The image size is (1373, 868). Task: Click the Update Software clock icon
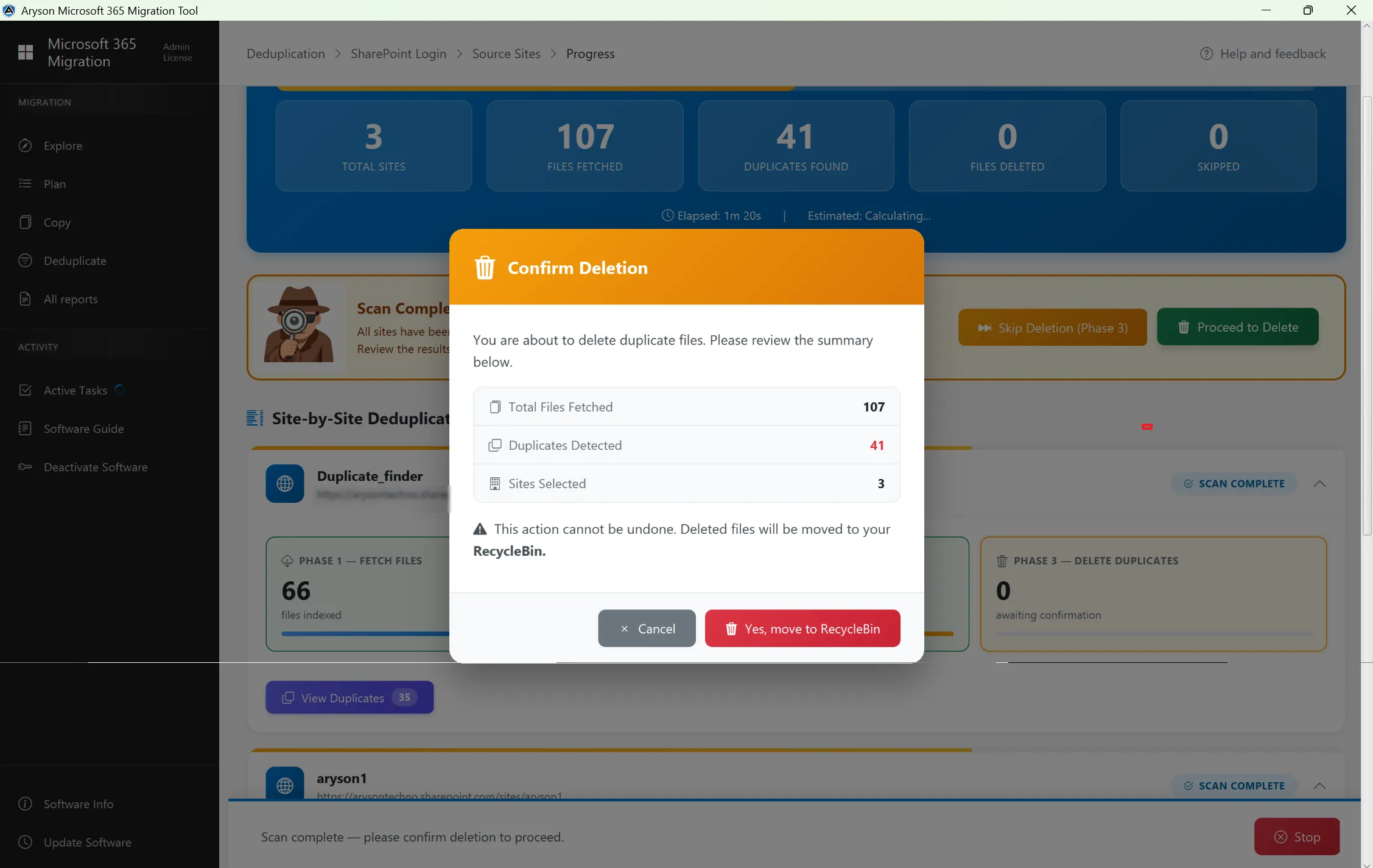[x=25, y=842]
